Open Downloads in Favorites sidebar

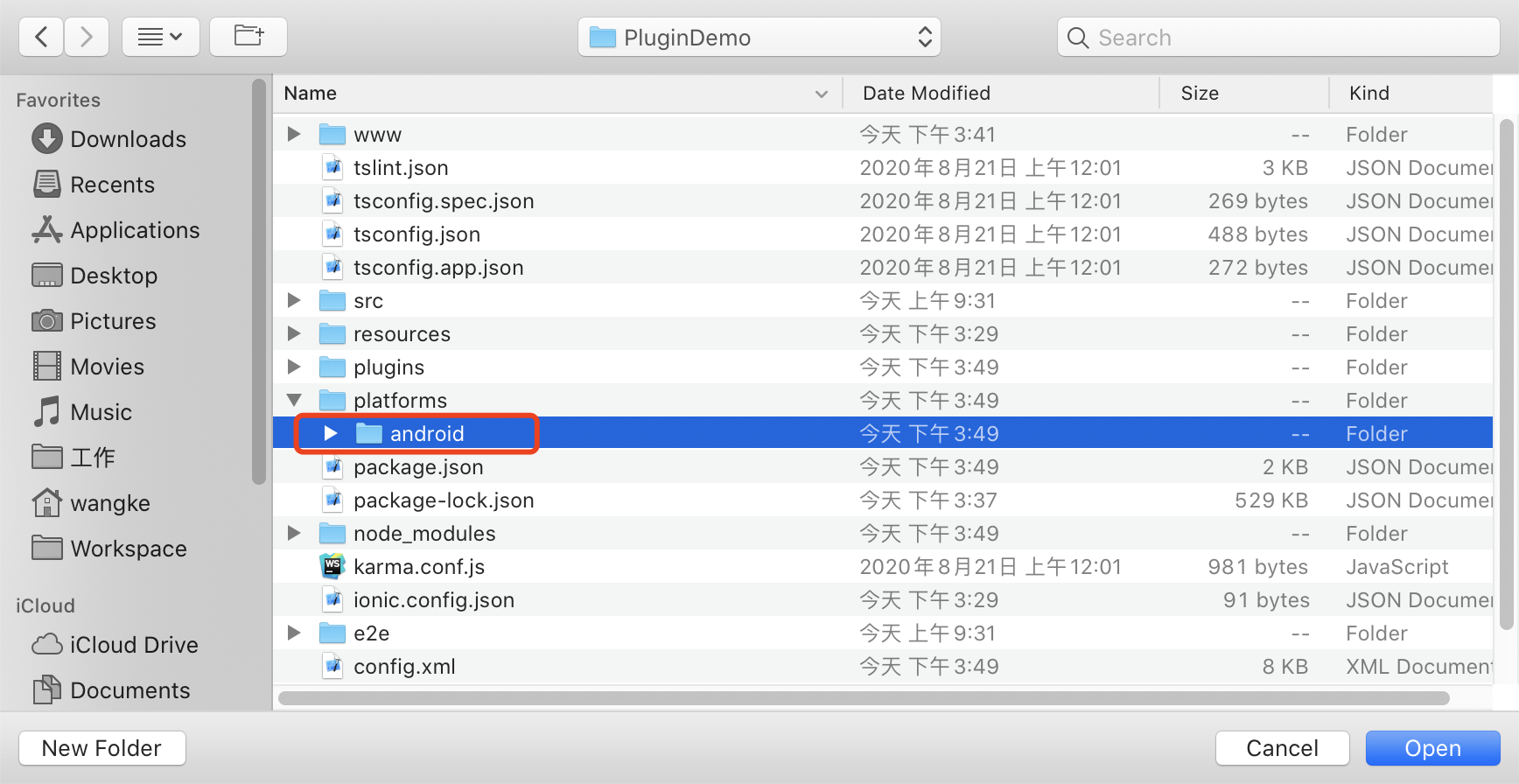tap(127, 139)
